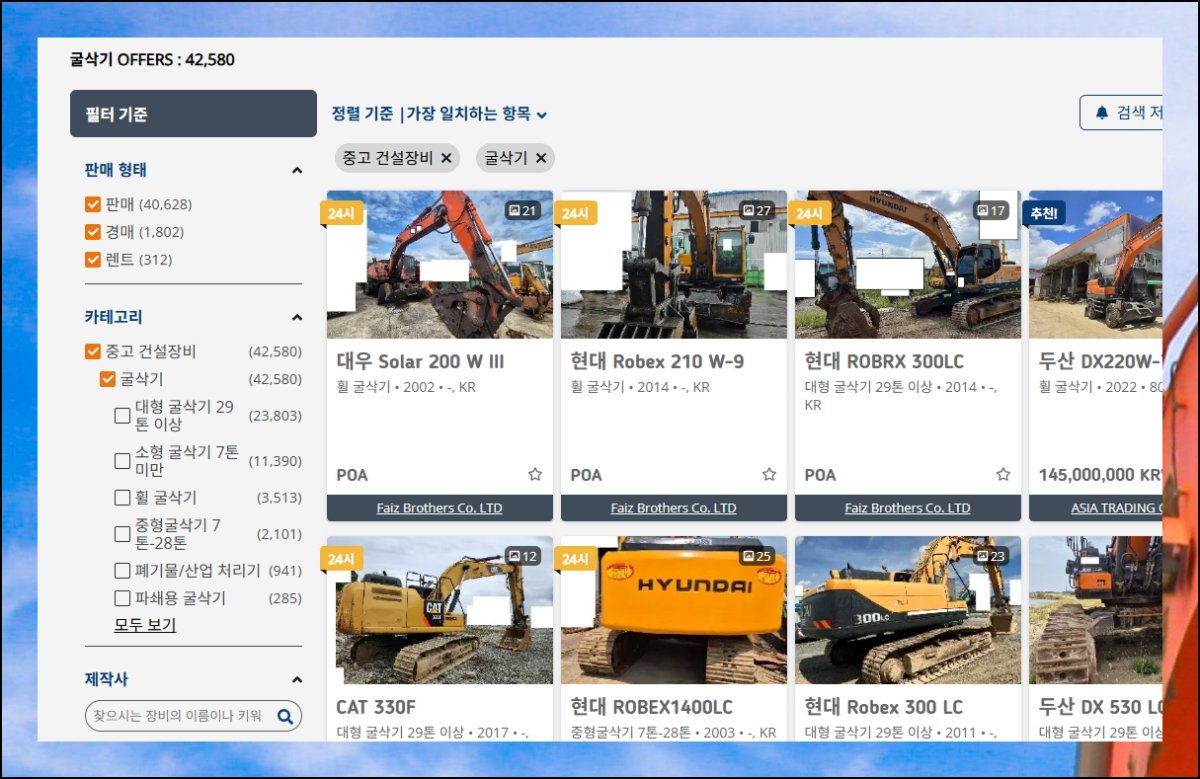This screenshot has width=1200, height=779.
Task: Uncheck the 경매 auction checkbox
Action: point(93,232)
